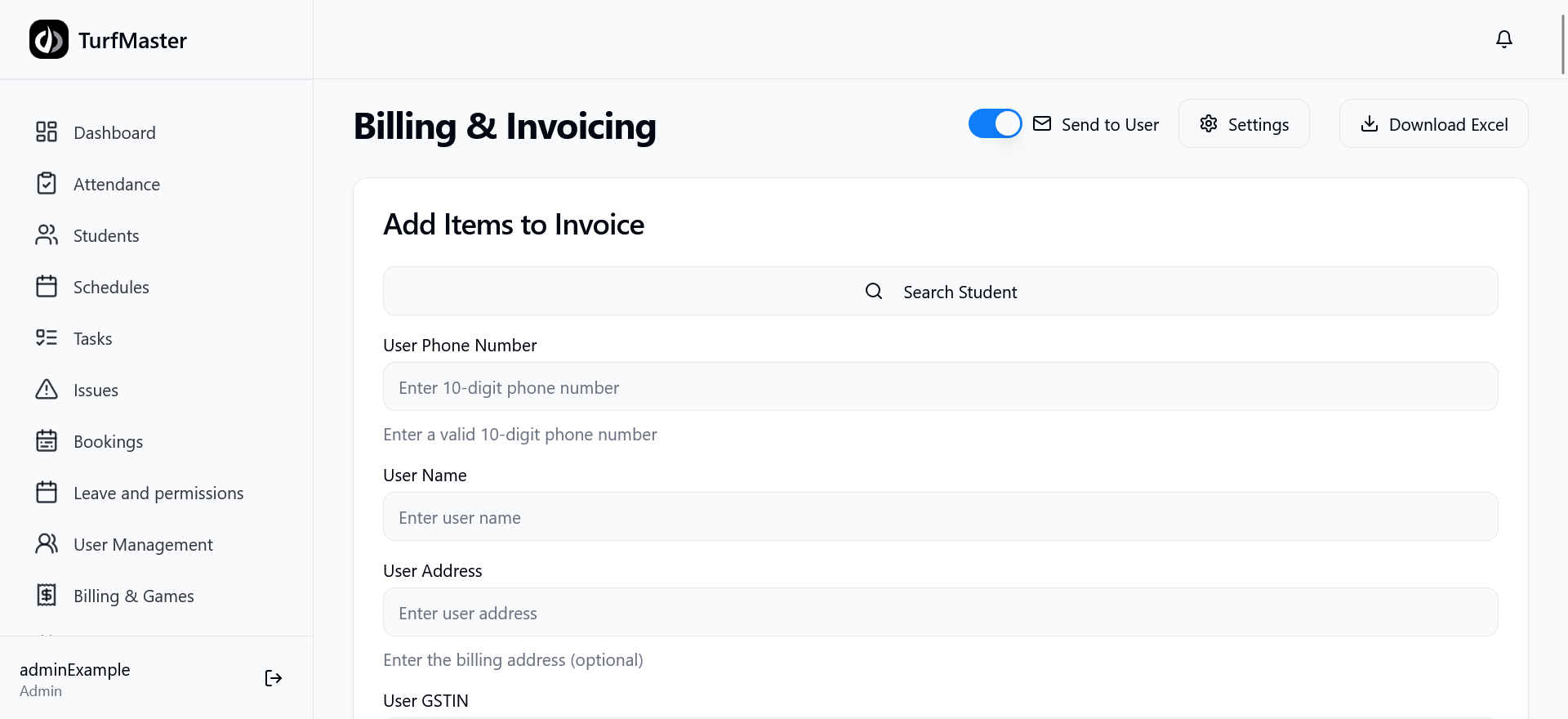This screenshot has height=719, width=1568.
Task: Click the Dashboard grid icon
Action: pyautogui.click(x=47, y=132)
